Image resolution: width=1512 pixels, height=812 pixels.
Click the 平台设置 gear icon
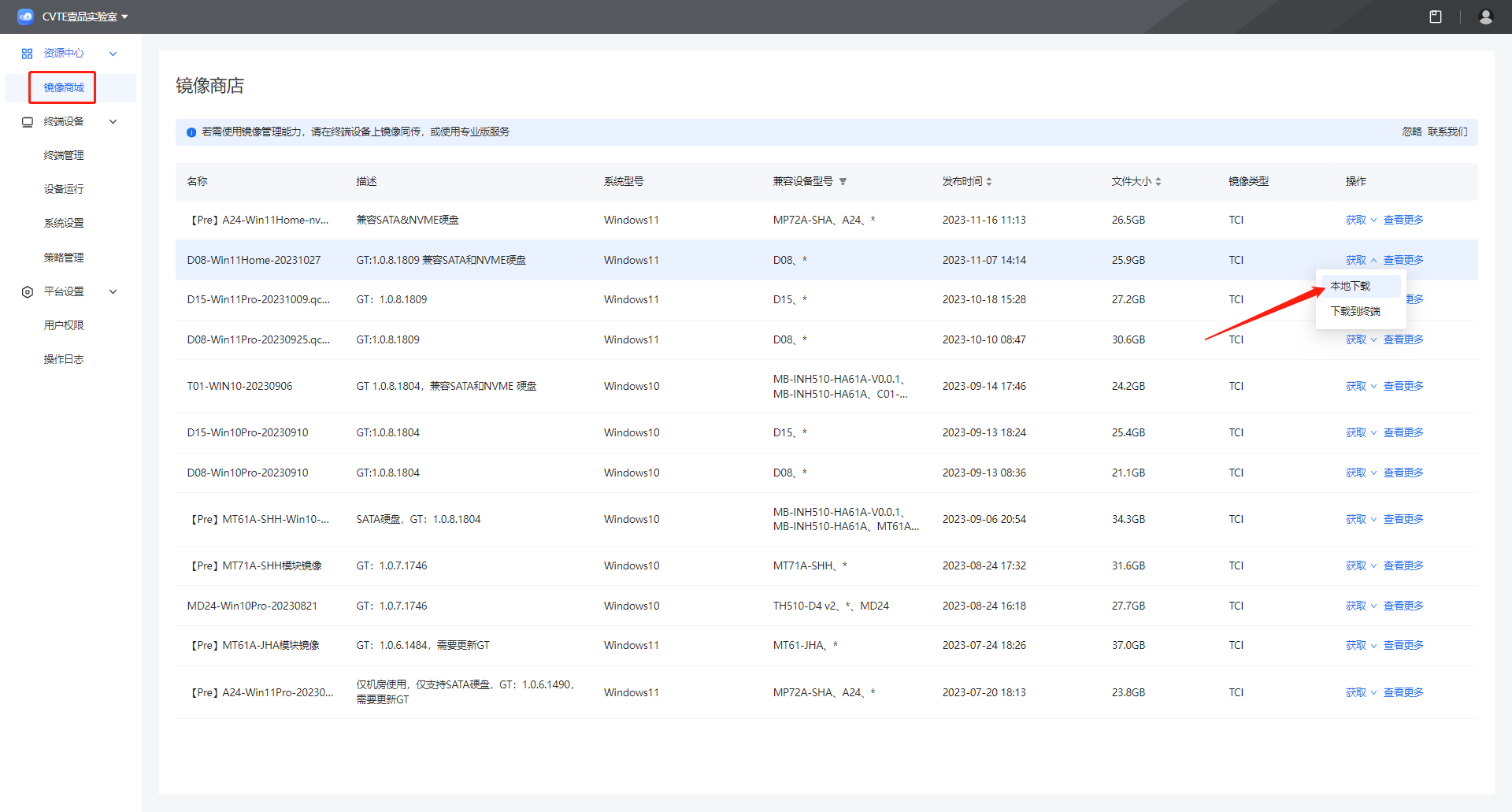pos(28,292)
